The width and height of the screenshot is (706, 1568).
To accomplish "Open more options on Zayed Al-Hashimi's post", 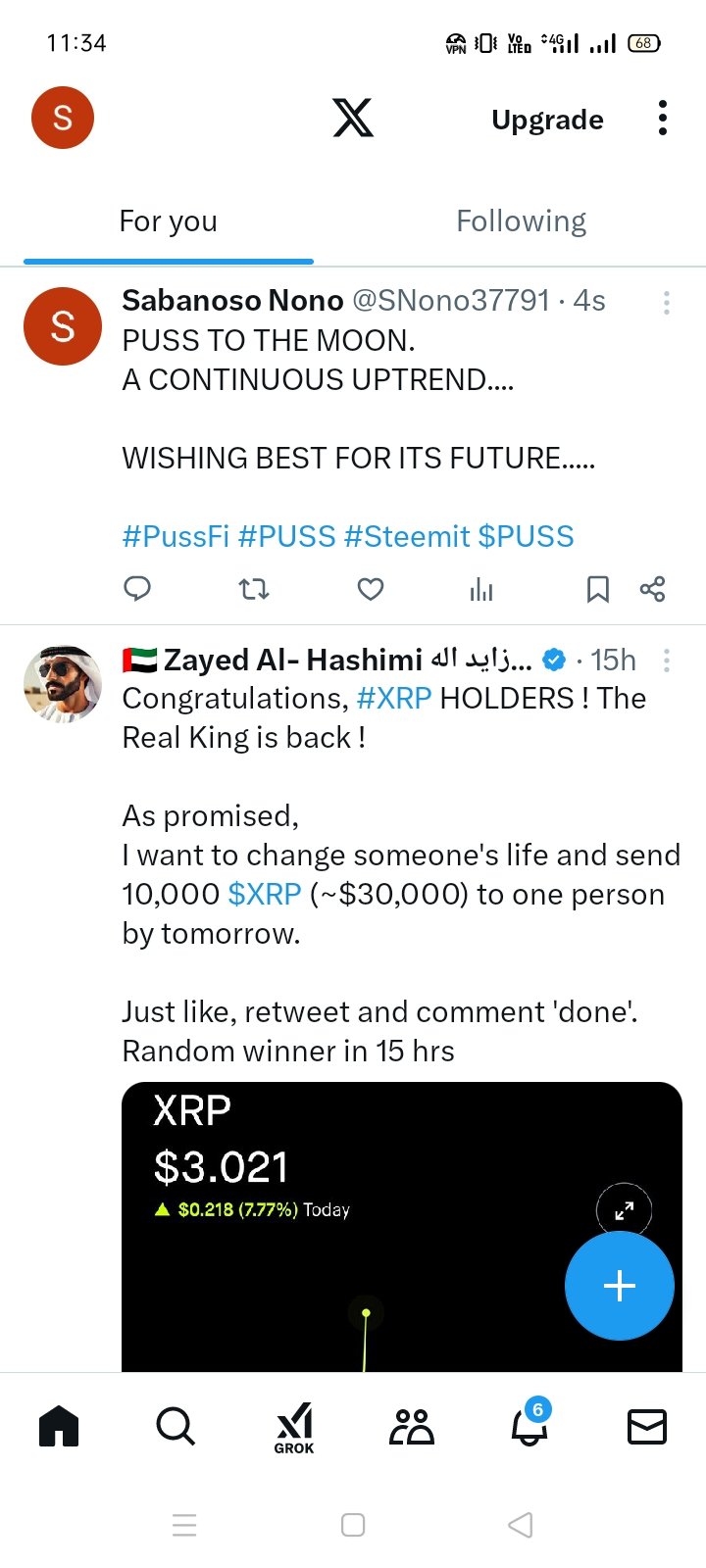I will pyautogui.click(x=667, y=661).
